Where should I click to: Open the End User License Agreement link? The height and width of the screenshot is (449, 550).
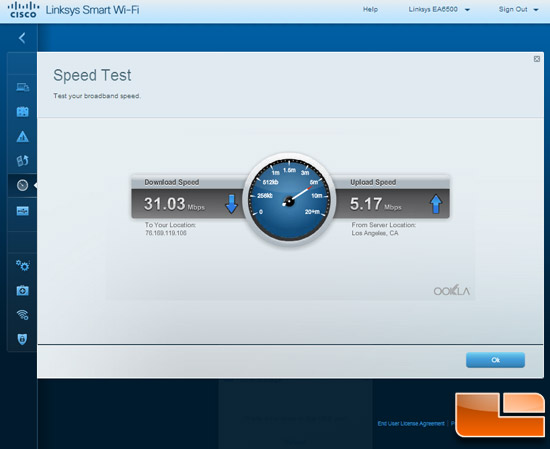[411, 423]
